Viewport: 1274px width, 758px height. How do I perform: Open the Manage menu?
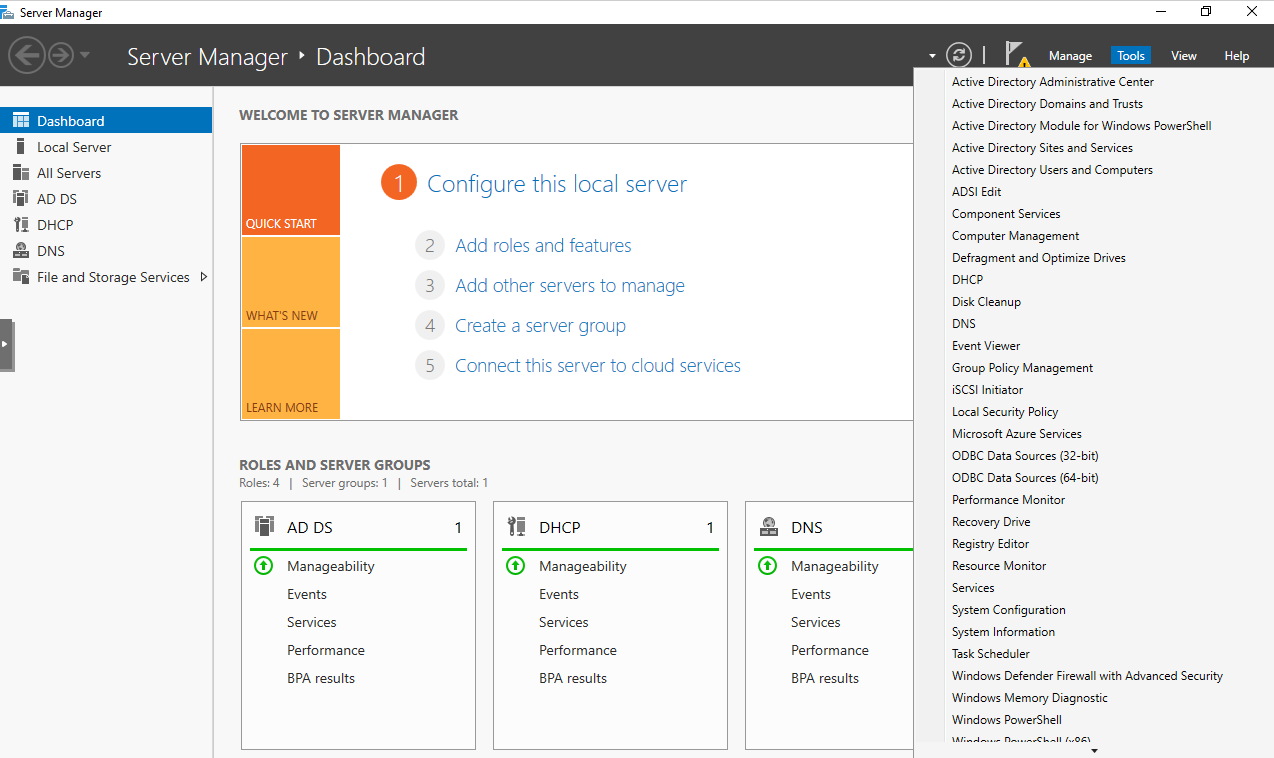(x=1070, y=56)
